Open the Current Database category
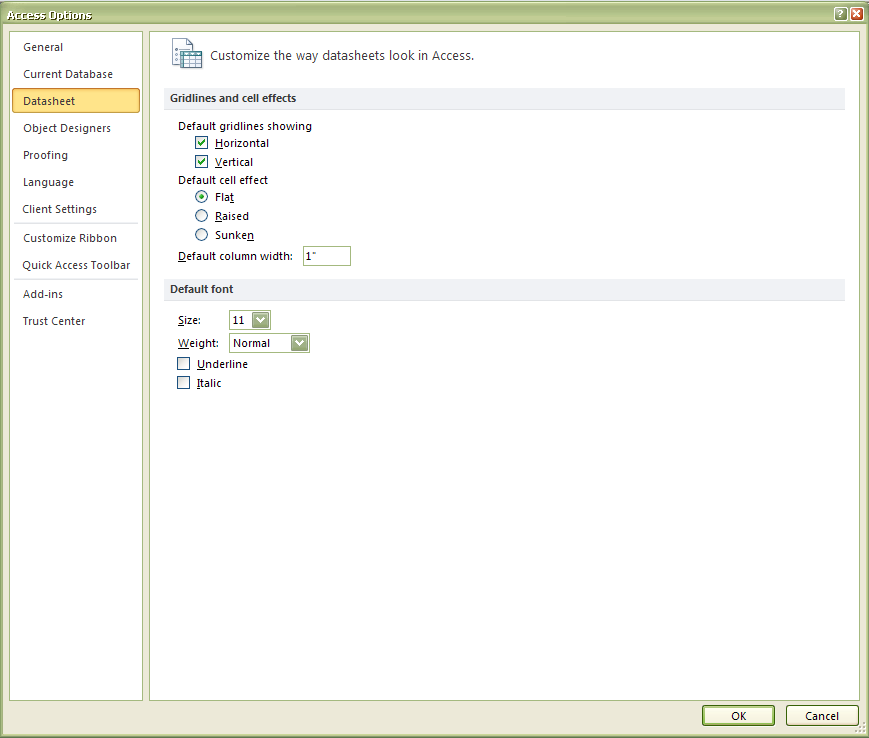The height and width of the screenshot is (738, 869). pos(76,74)
